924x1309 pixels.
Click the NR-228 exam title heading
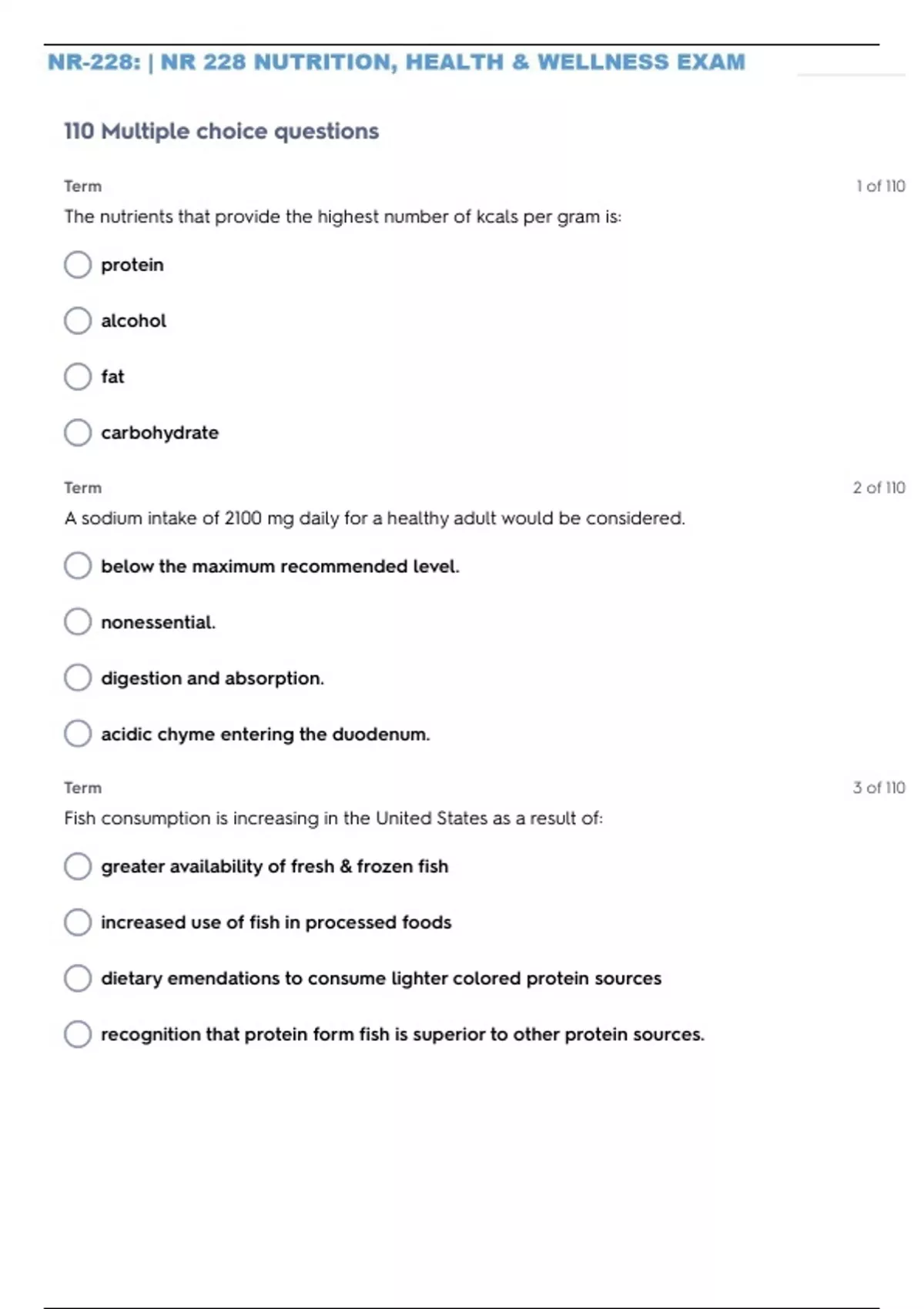click(x=396, y=62)
